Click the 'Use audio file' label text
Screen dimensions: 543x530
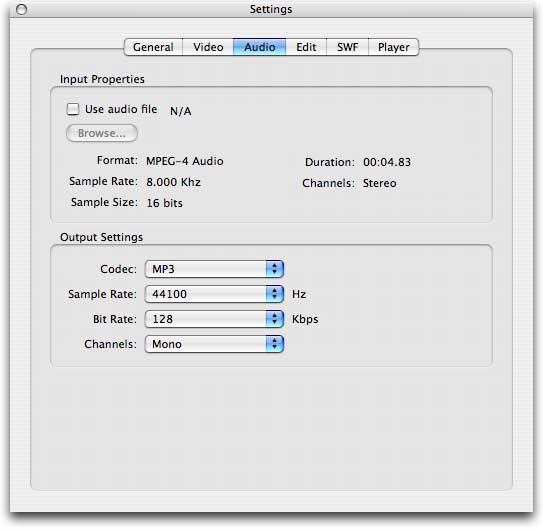pos(121,109)
